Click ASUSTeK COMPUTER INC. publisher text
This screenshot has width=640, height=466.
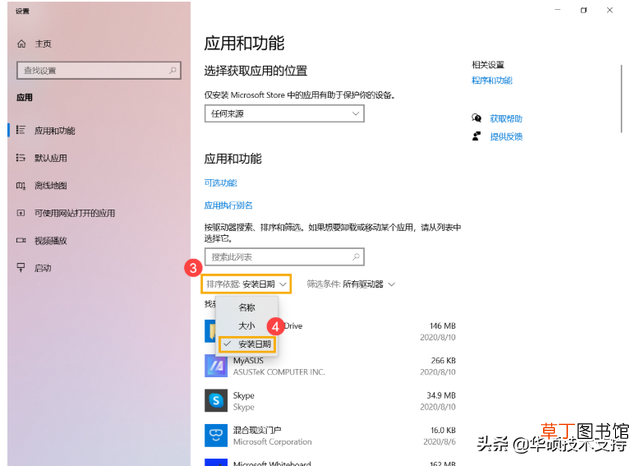279,372
